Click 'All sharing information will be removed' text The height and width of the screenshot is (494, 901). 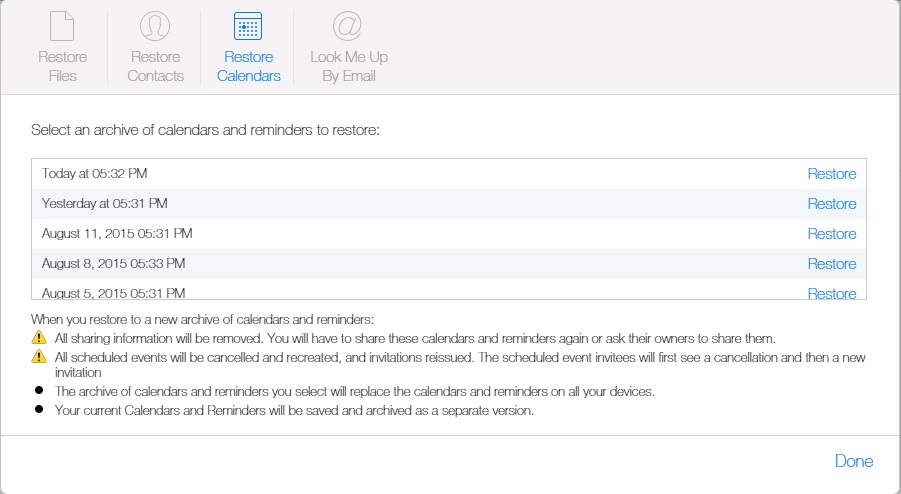(x=415, y=338)
